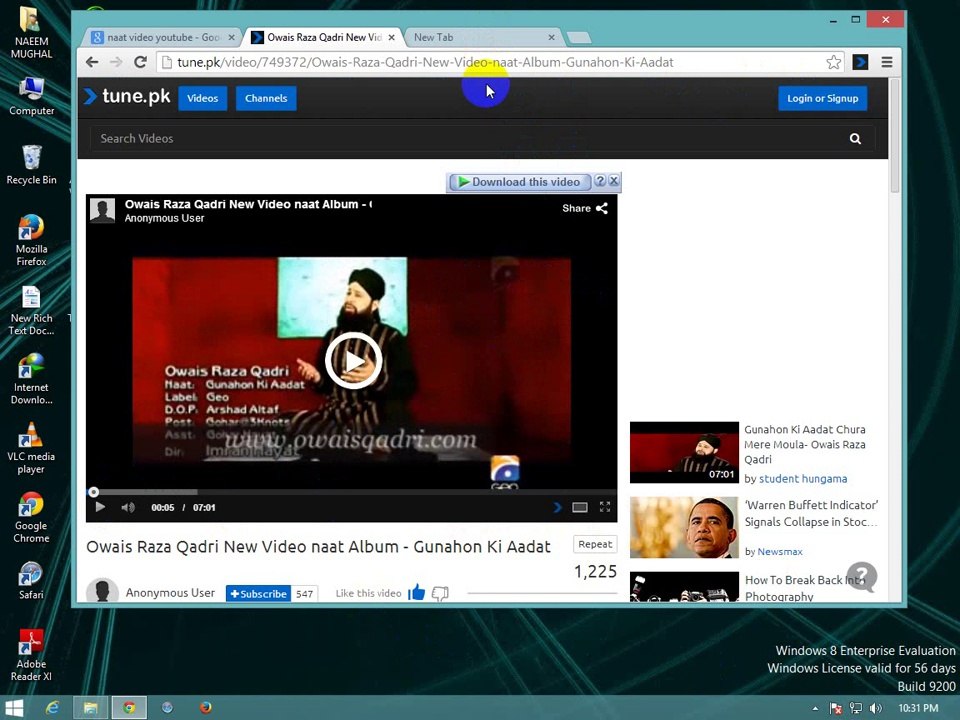The width and height of the screenshot is (960, 720).
Task: Click the search magnifier icon
Action: [855, 139]
